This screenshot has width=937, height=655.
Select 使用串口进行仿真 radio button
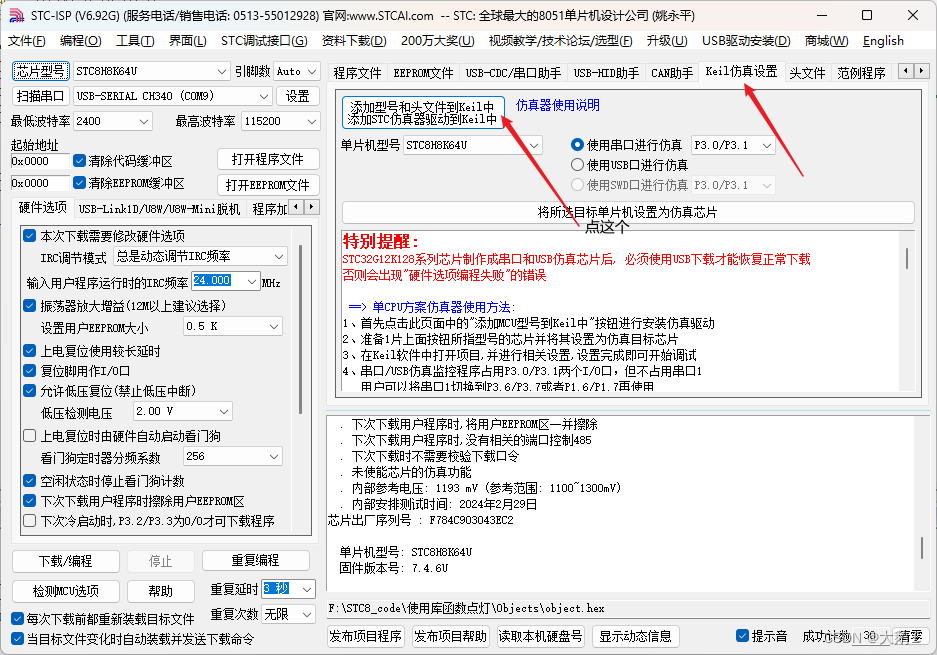point(577,145)
